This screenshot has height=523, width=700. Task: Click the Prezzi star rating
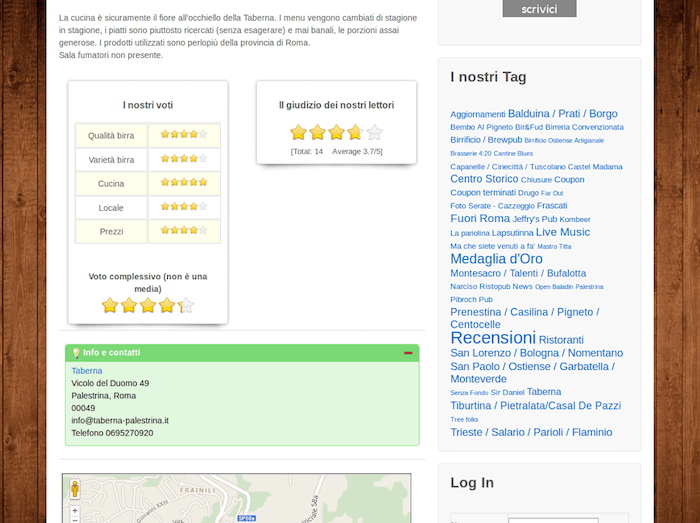coord(184,230)
